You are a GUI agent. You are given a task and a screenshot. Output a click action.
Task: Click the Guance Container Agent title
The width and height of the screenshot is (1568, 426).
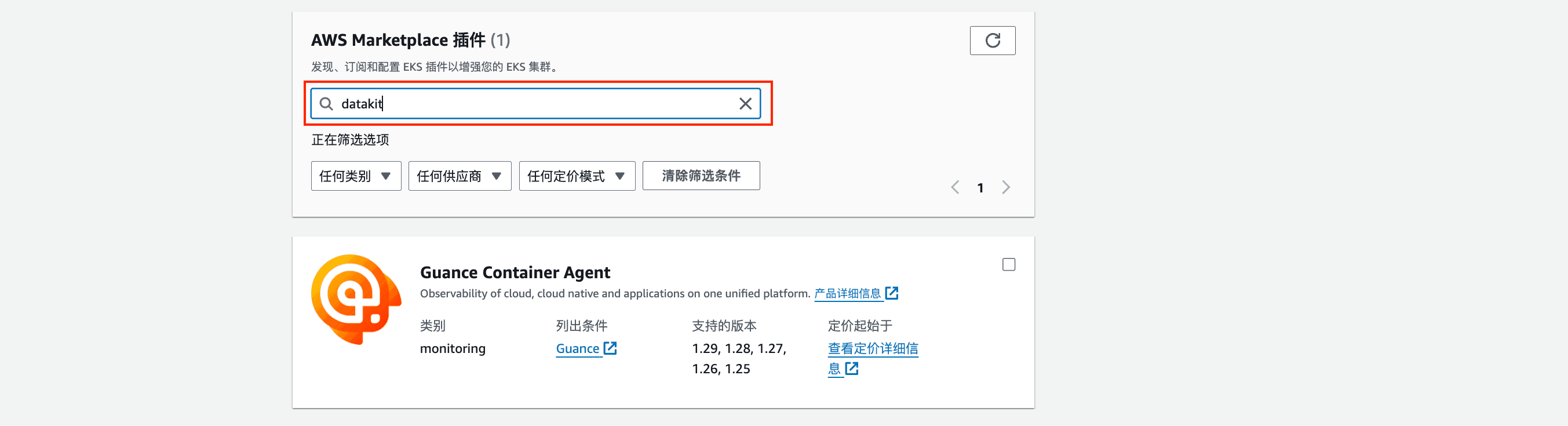(515, 272)
